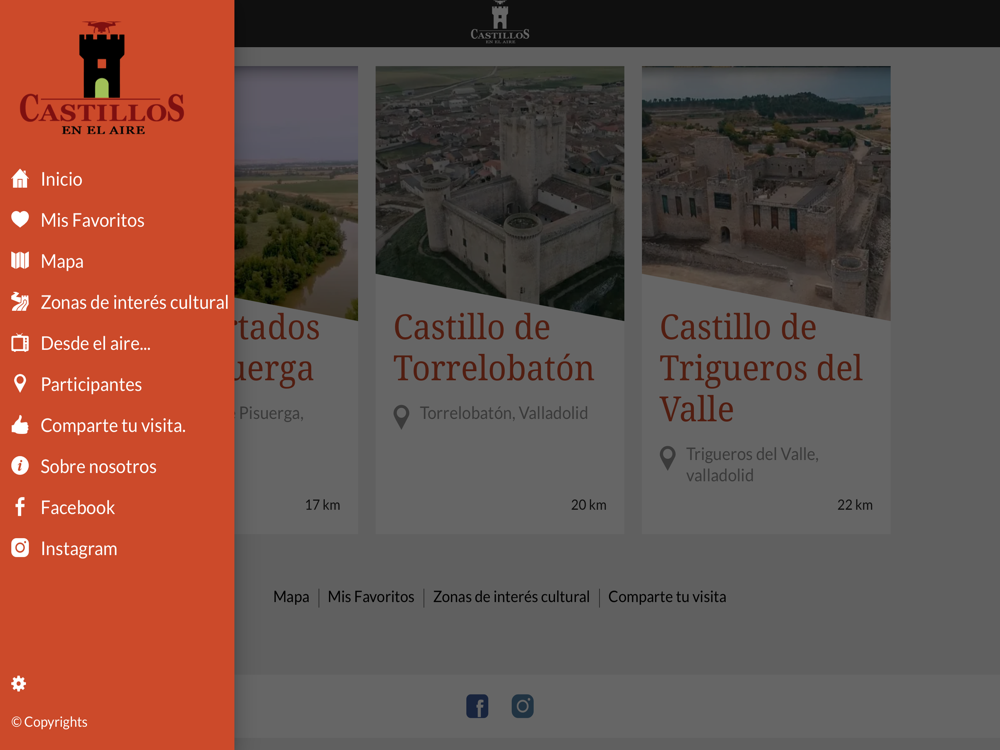Click the Facebook icon in the sidebar menu
1000x750 pixels.
pyautogui.click(x=20, y=507)
